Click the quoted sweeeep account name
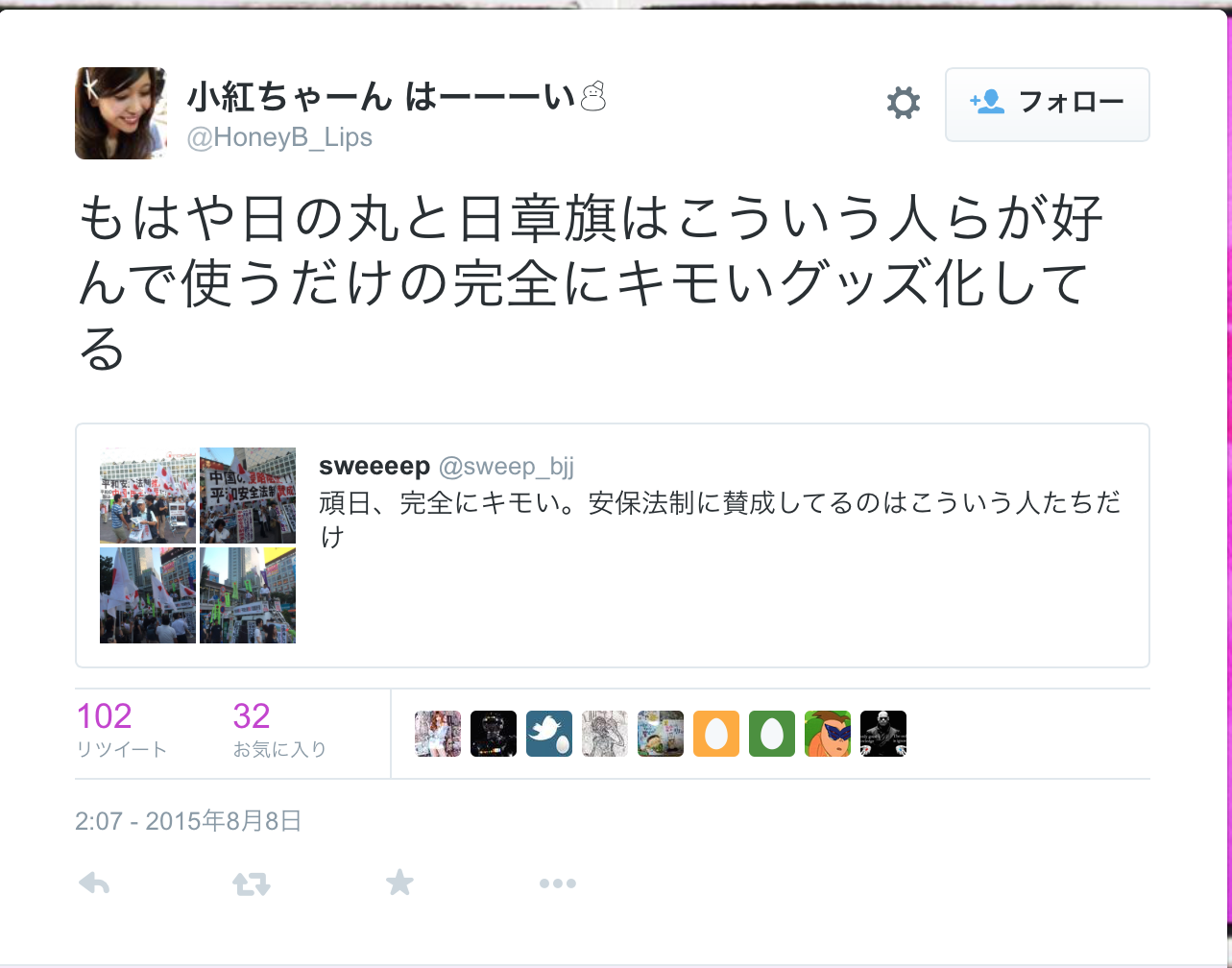Image resolution: width=1232 pixels, height=968 pixels. (374, 467)
